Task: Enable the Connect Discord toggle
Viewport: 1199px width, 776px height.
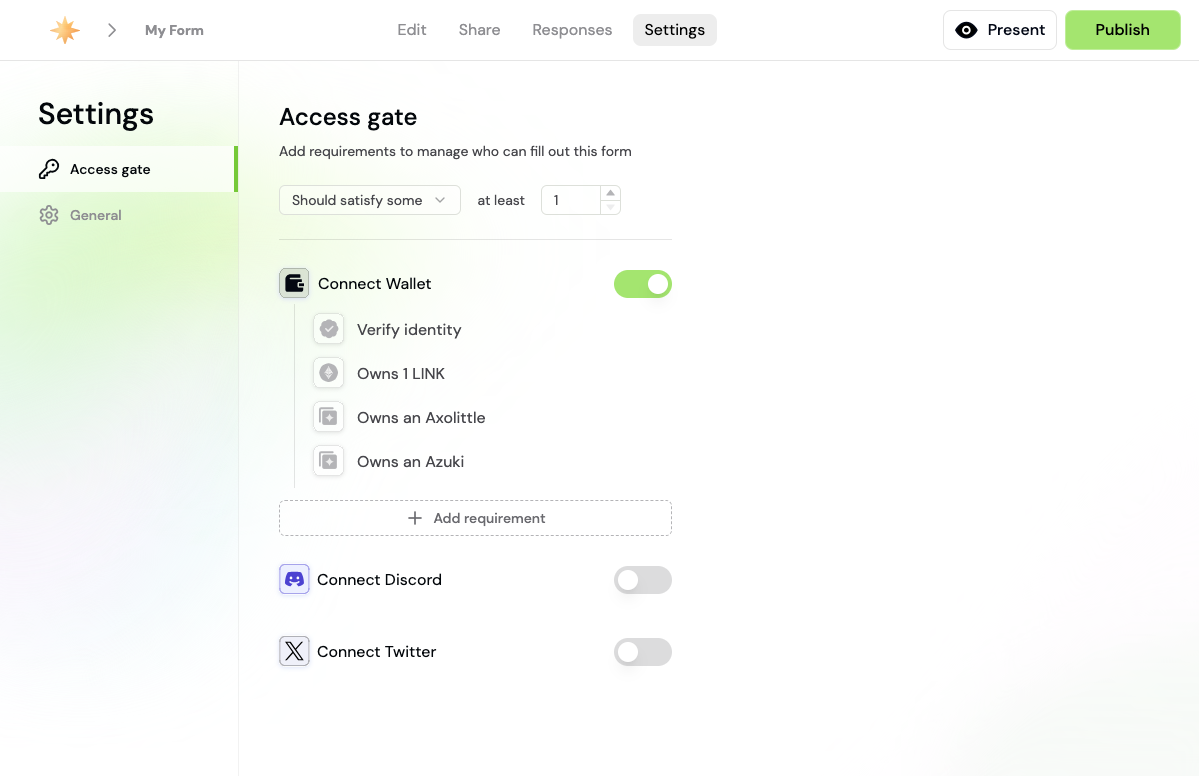Action: coord(642,580)
